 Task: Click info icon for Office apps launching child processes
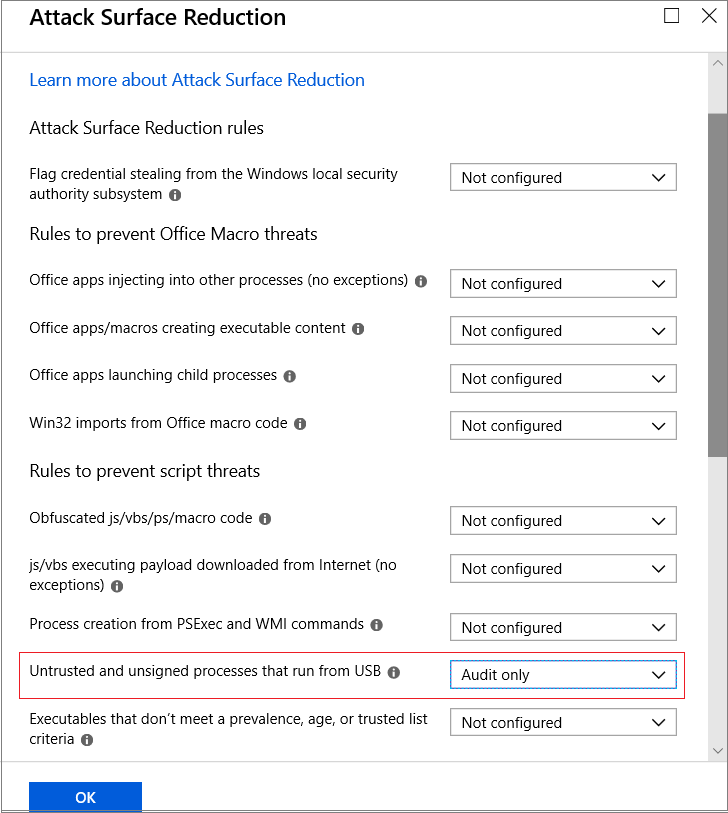290,377
